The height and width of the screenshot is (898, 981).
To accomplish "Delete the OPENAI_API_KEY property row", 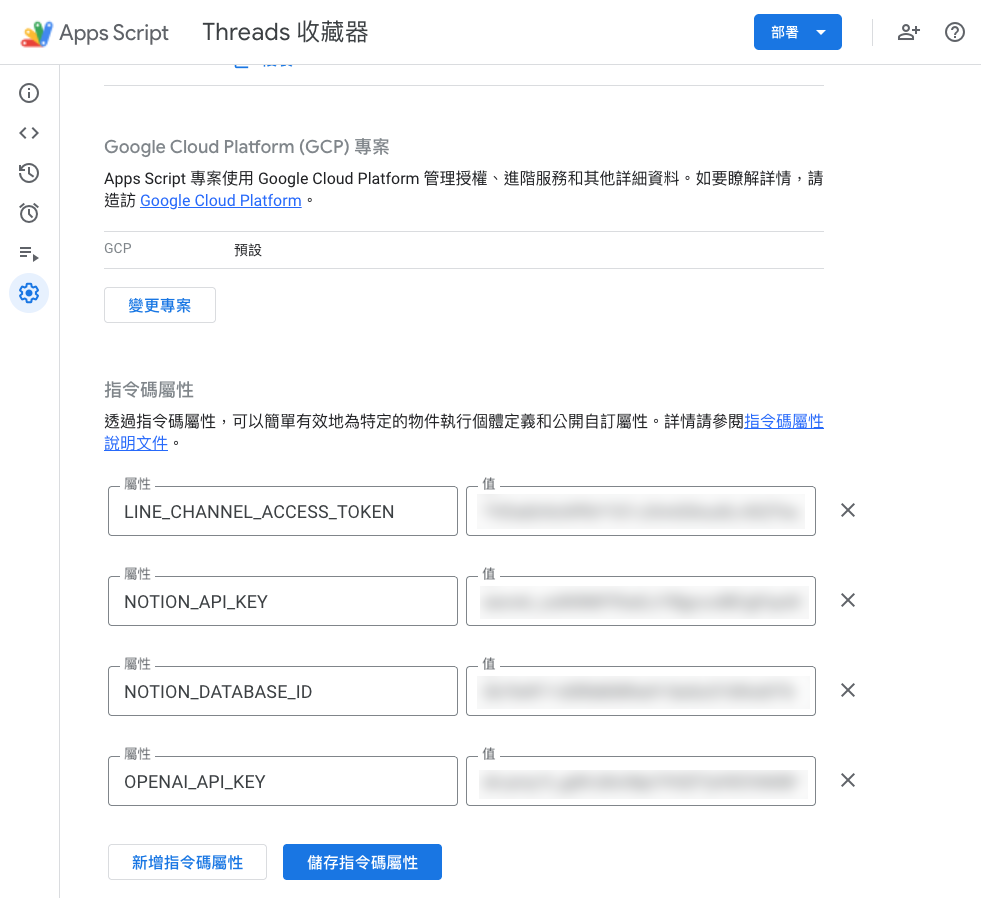I will [847, 780].
